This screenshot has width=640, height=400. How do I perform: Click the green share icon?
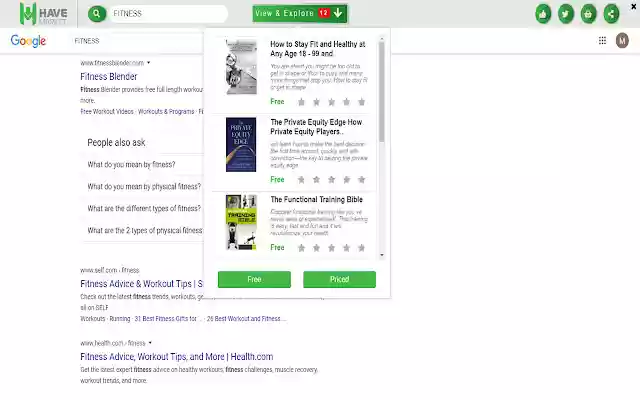pos(611,14)
